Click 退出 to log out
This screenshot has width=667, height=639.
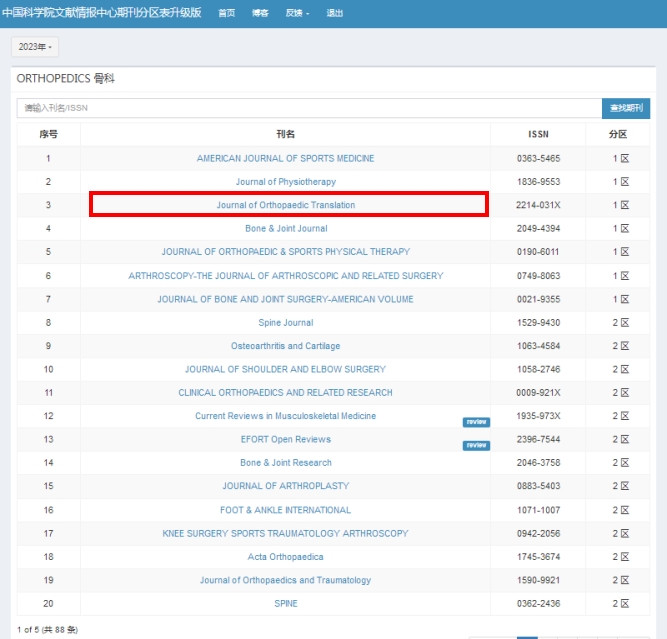335,13
